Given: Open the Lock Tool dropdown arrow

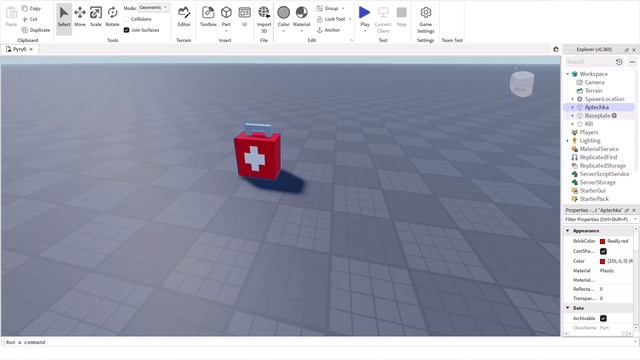Looking at the screenshot, I should point(350,19).
